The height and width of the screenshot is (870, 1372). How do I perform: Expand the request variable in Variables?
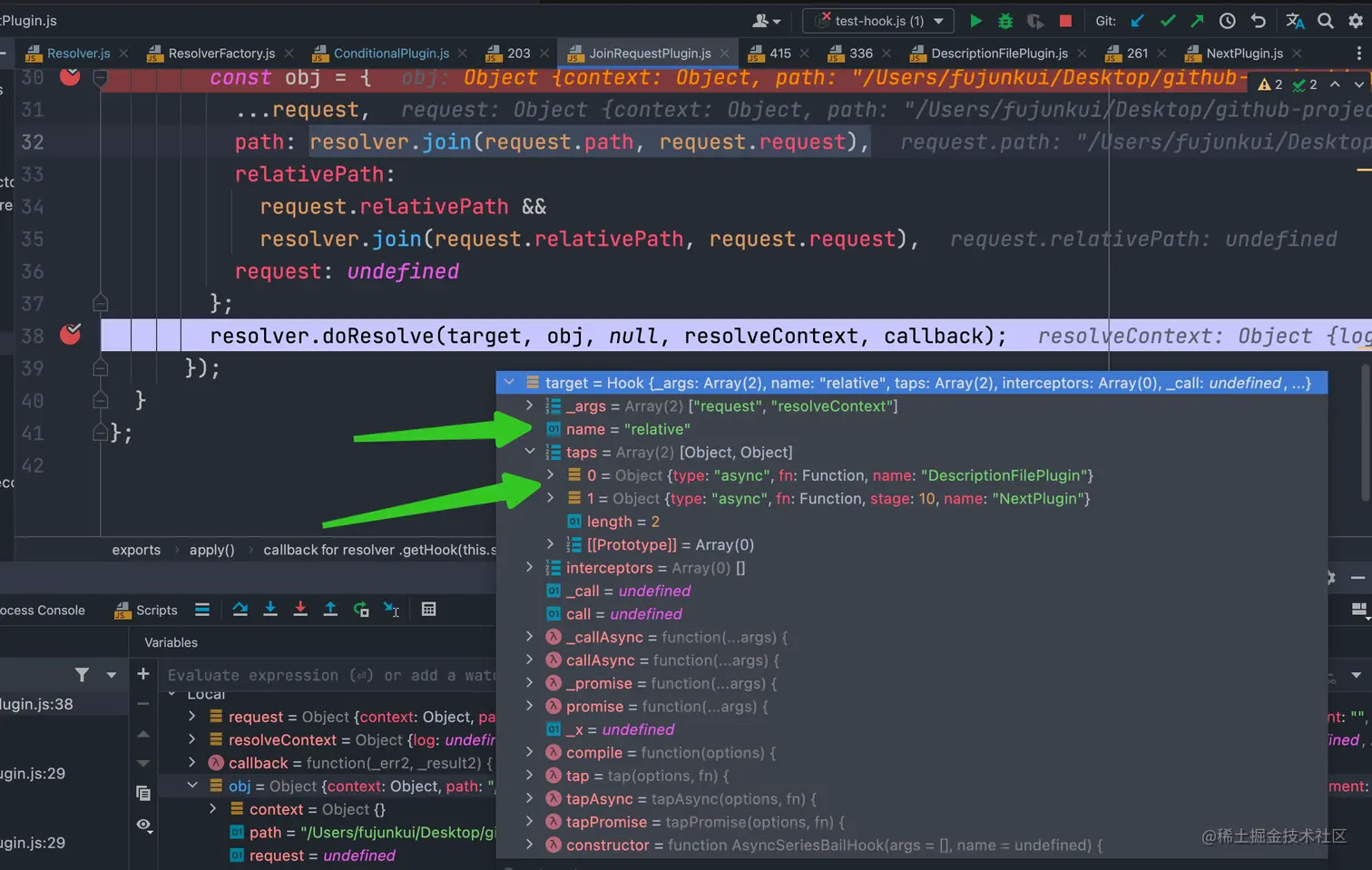[192, 717]
